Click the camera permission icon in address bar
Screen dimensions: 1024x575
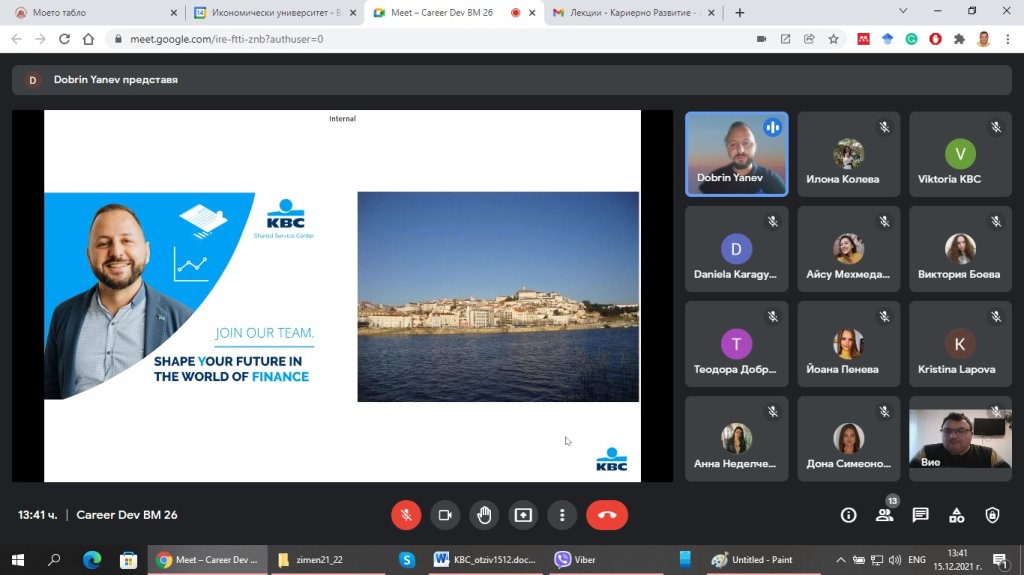tap(761, 39)
